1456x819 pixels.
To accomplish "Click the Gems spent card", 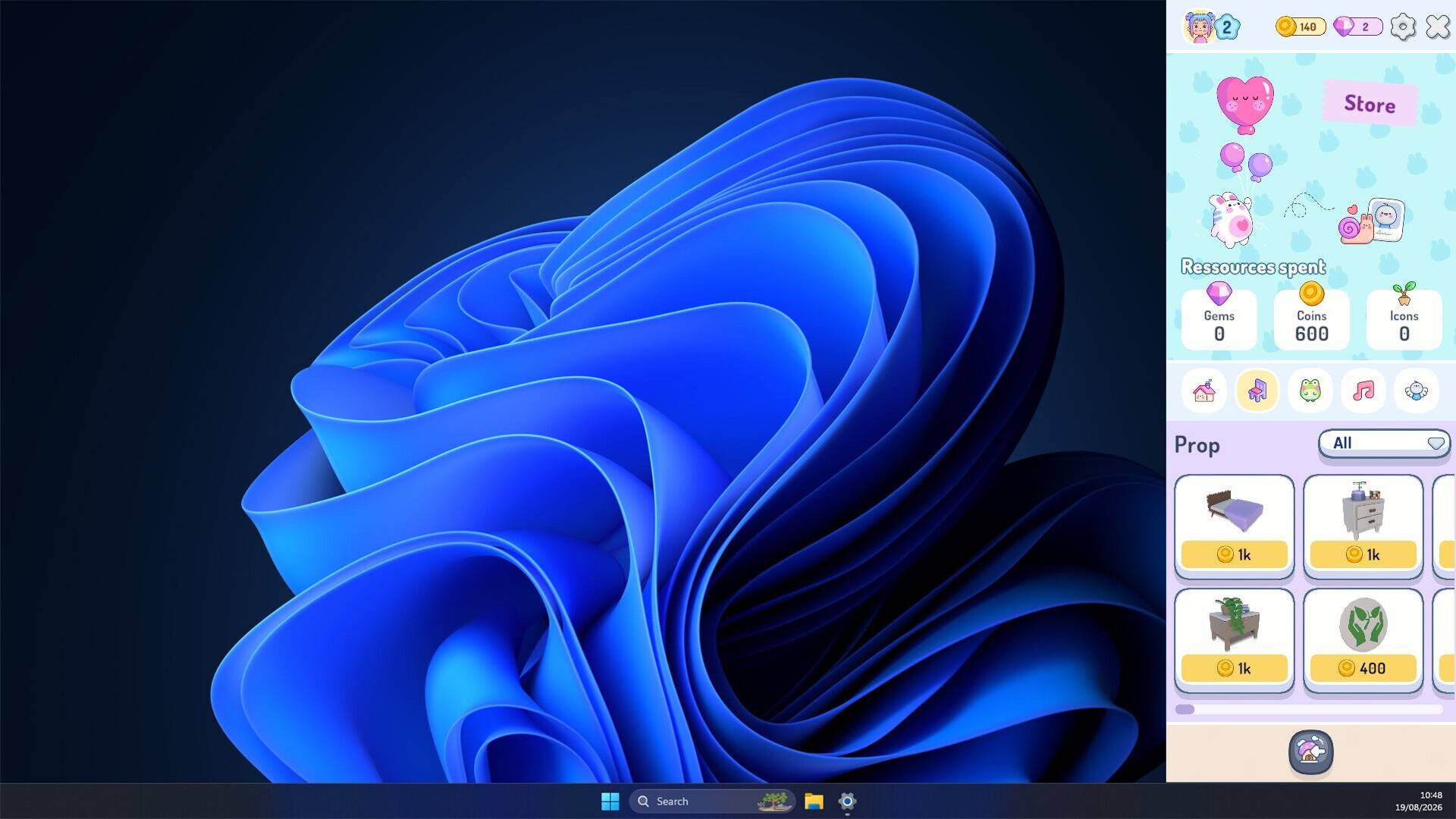I will tap(1219, 318).
